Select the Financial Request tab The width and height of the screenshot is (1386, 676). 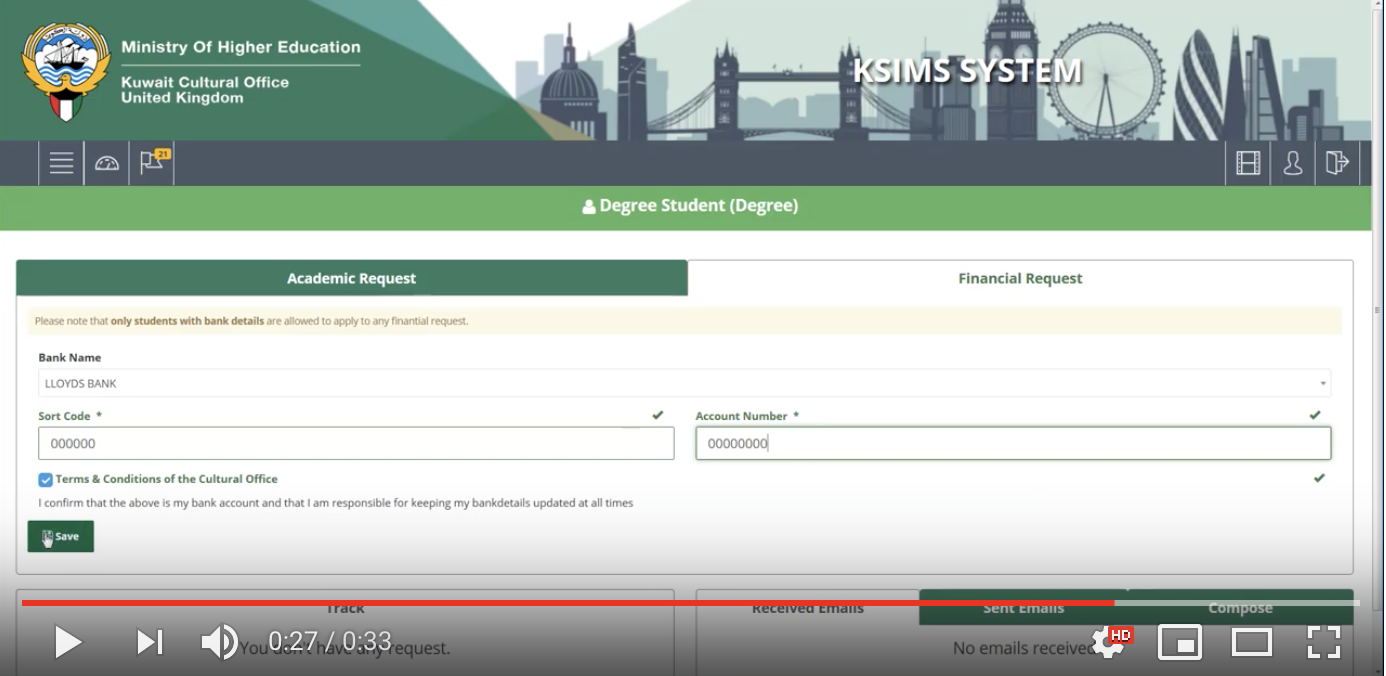1020,278
